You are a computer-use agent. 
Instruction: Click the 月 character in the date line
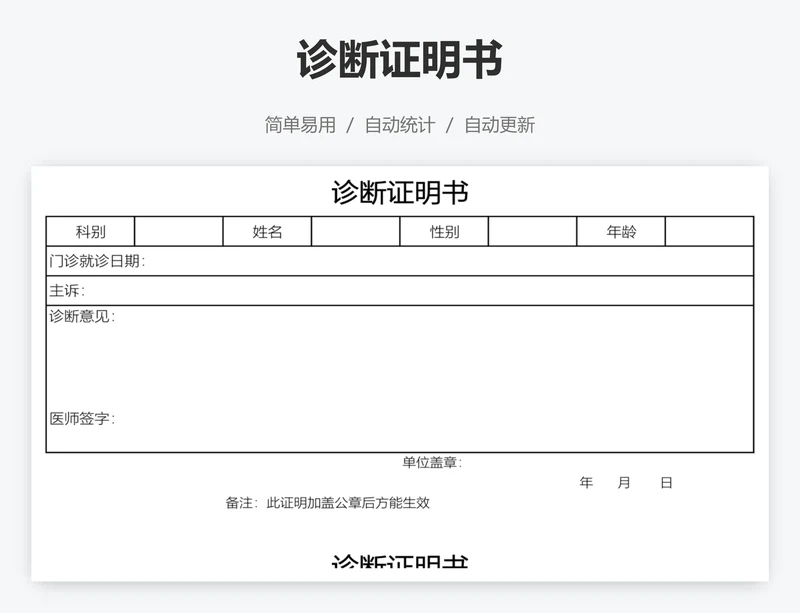click(x=624, y=482)
